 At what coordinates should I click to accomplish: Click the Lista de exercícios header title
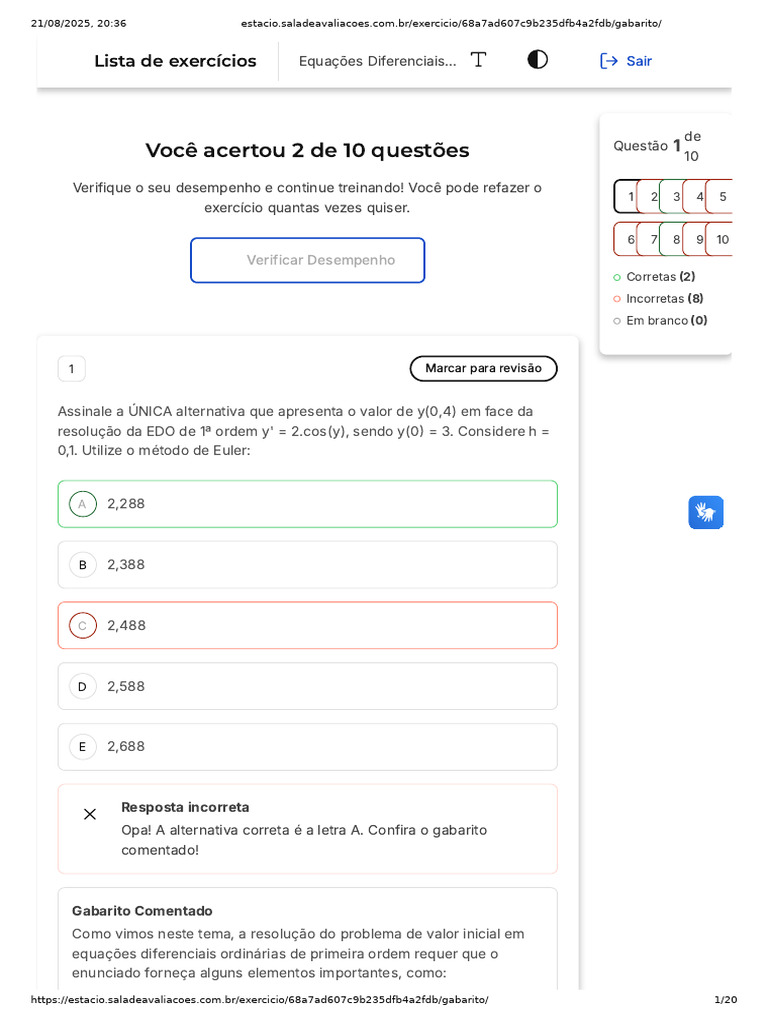[x=175, y=61]
